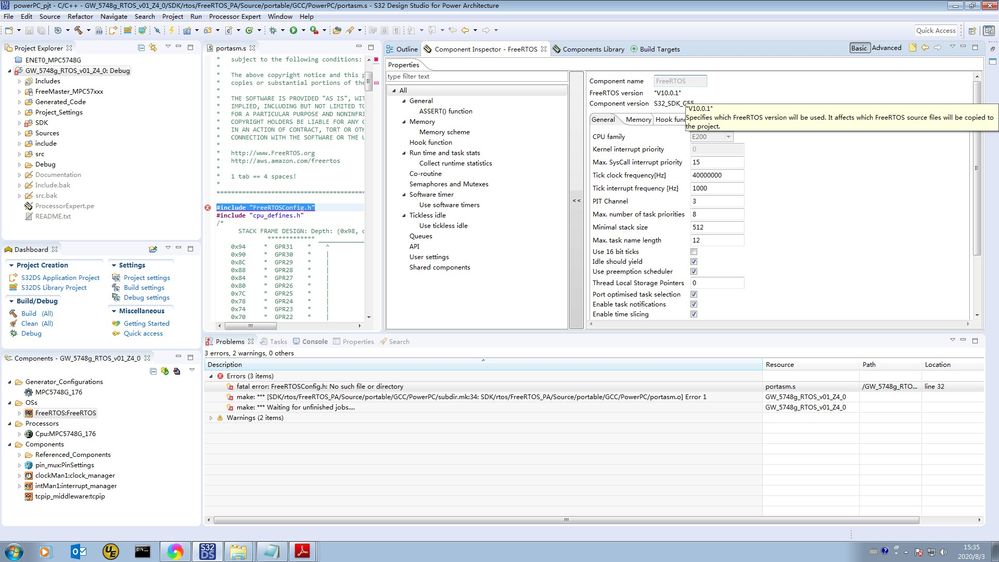Click the S32DS Application Project icon
999x562 pixels.
click(14, 278)
